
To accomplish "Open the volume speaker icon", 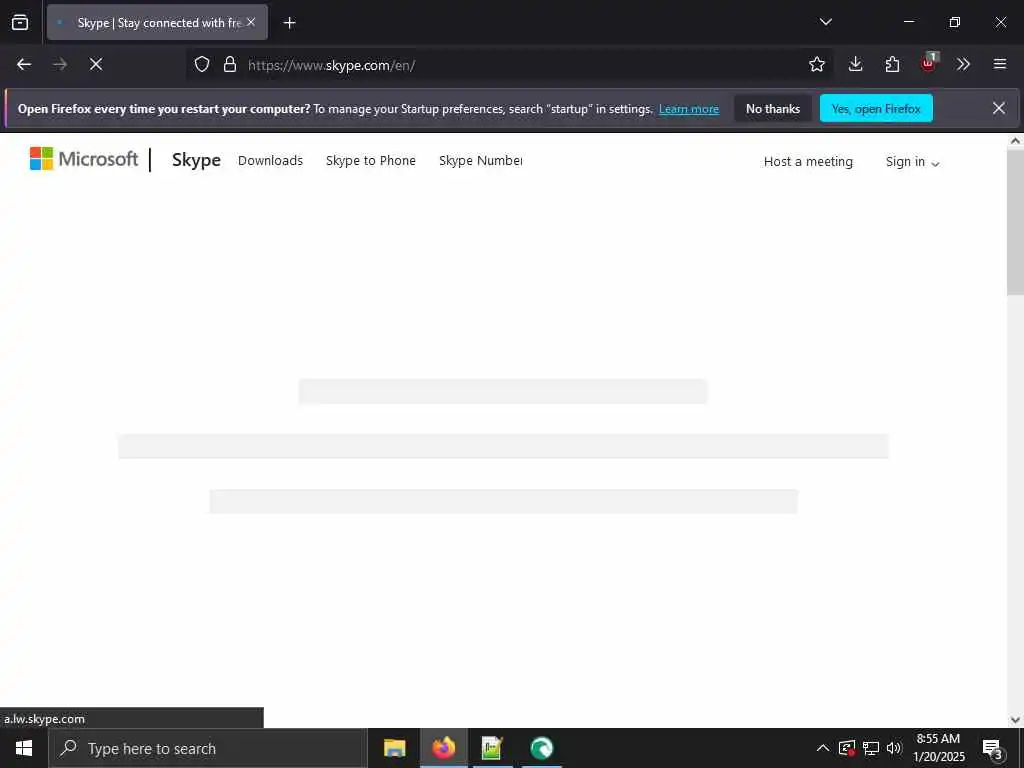I will click(x=894, y=748).
